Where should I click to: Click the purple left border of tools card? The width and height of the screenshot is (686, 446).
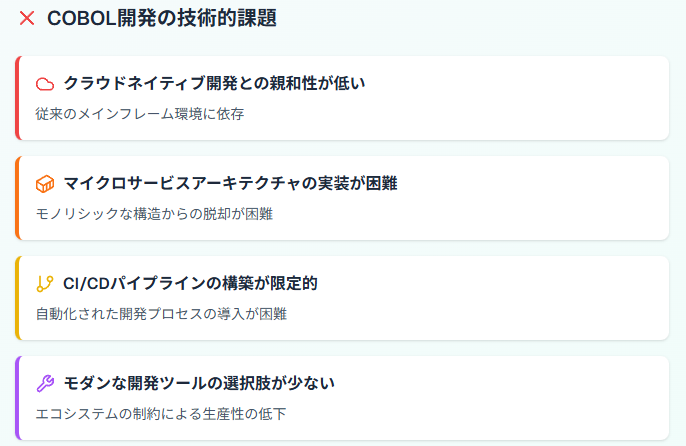[x=18, y=398]
